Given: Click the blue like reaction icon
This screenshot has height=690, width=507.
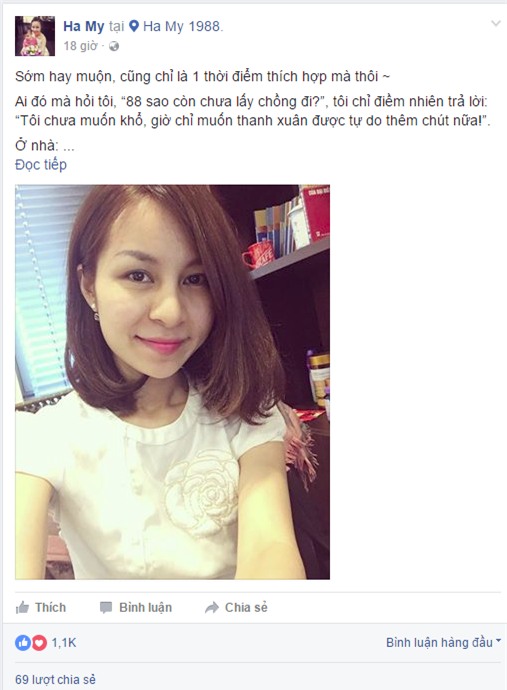Looking at the screenshot, I should pos(23,643).
